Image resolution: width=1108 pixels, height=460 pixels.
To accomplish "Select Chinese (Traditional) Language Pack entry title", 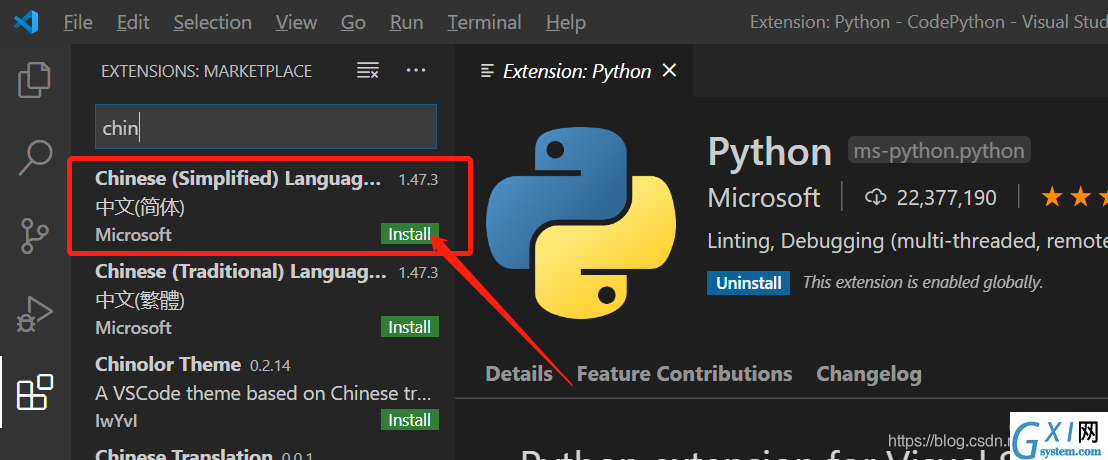I will [x=241, y=271].
